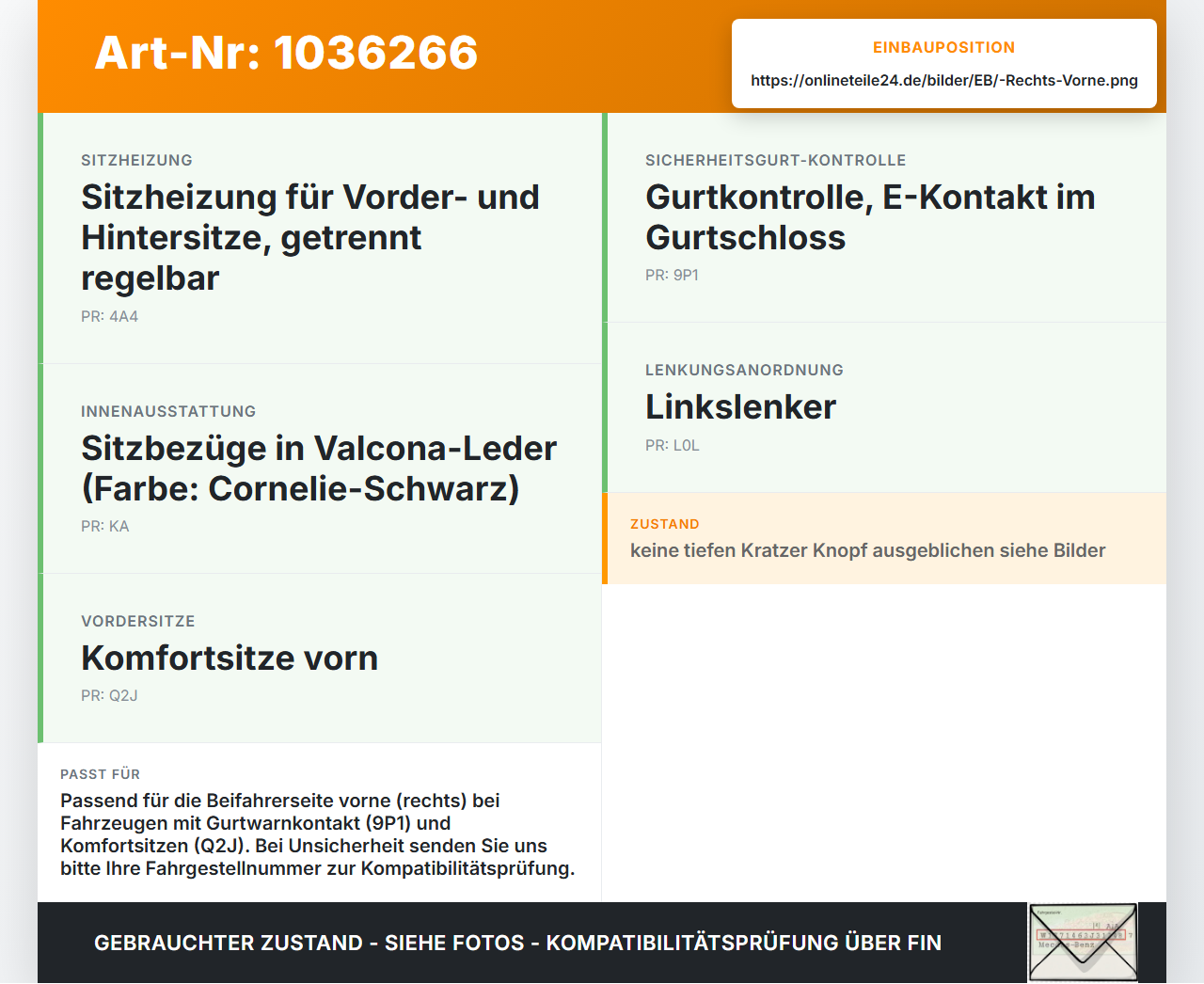This screenshot has width=1204, height=984.
Task: Click the keine tiefen Kratzer condition note
Action: point(868,550)
